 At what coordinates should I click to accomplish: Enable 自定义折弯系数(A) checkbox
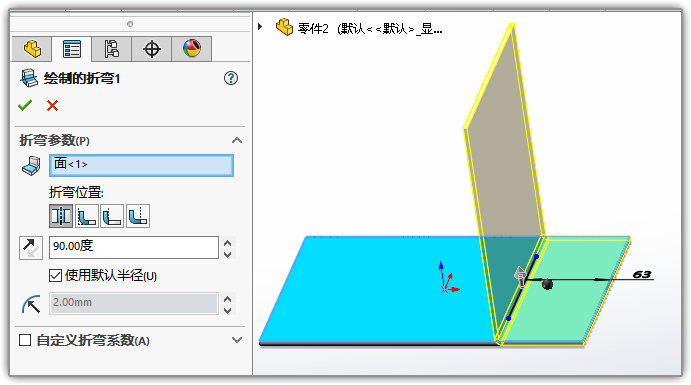(x=25, y=340)
